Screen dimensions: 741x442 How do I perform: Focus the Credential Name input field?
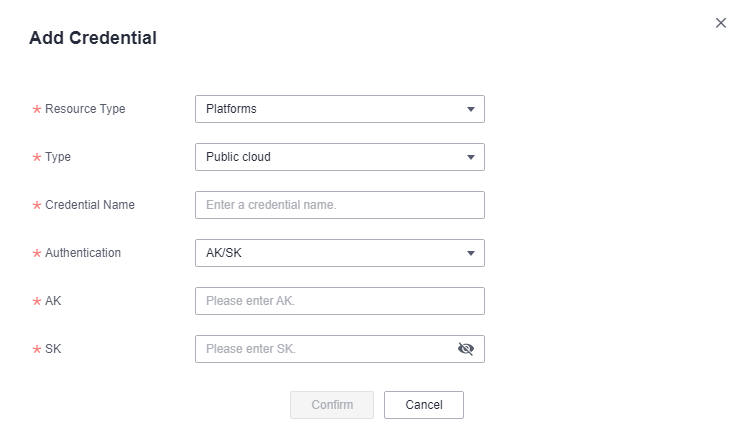(339, 205)
